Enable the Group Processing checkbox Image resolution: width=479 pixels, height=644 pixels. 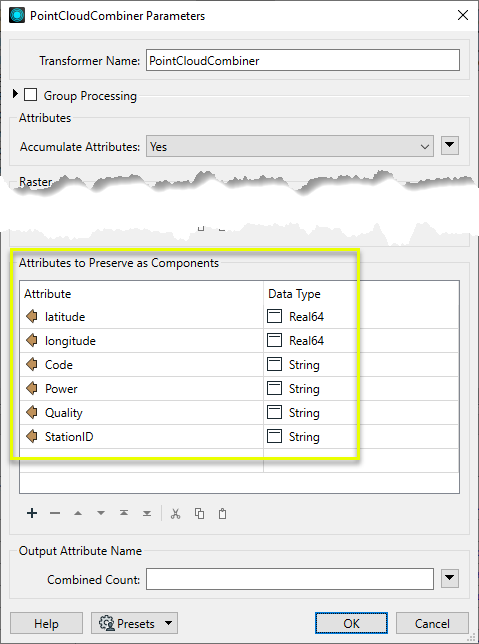(x=30, y=95)
